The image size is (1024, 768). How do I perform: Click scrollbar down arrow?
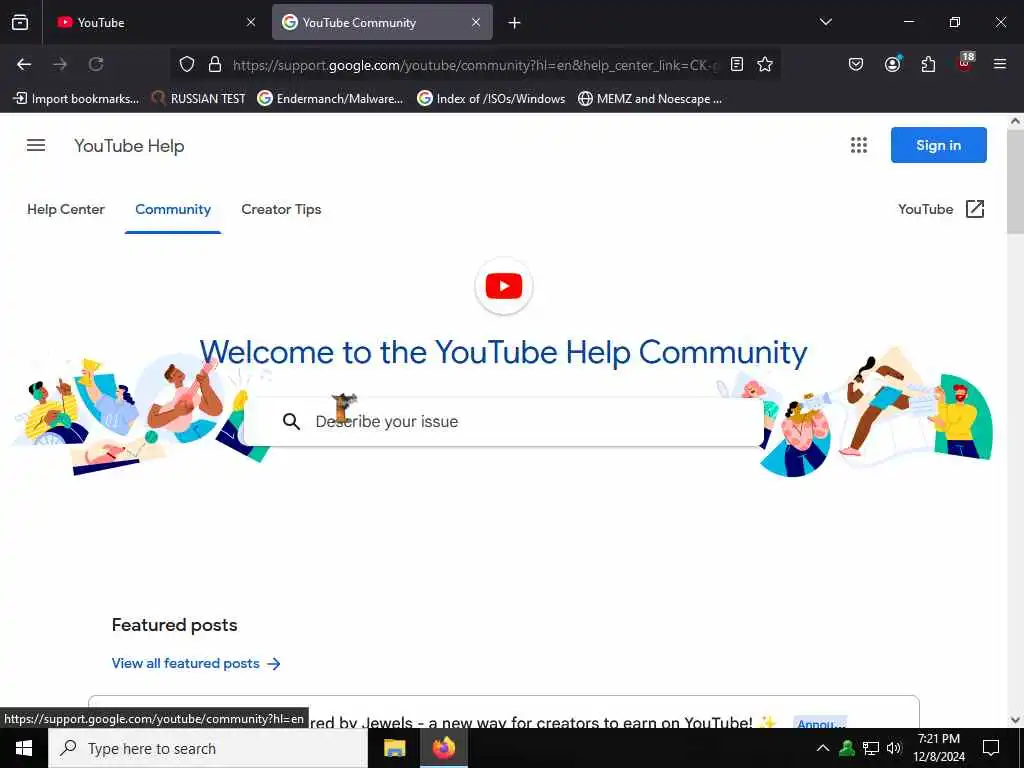(1015, 720)
